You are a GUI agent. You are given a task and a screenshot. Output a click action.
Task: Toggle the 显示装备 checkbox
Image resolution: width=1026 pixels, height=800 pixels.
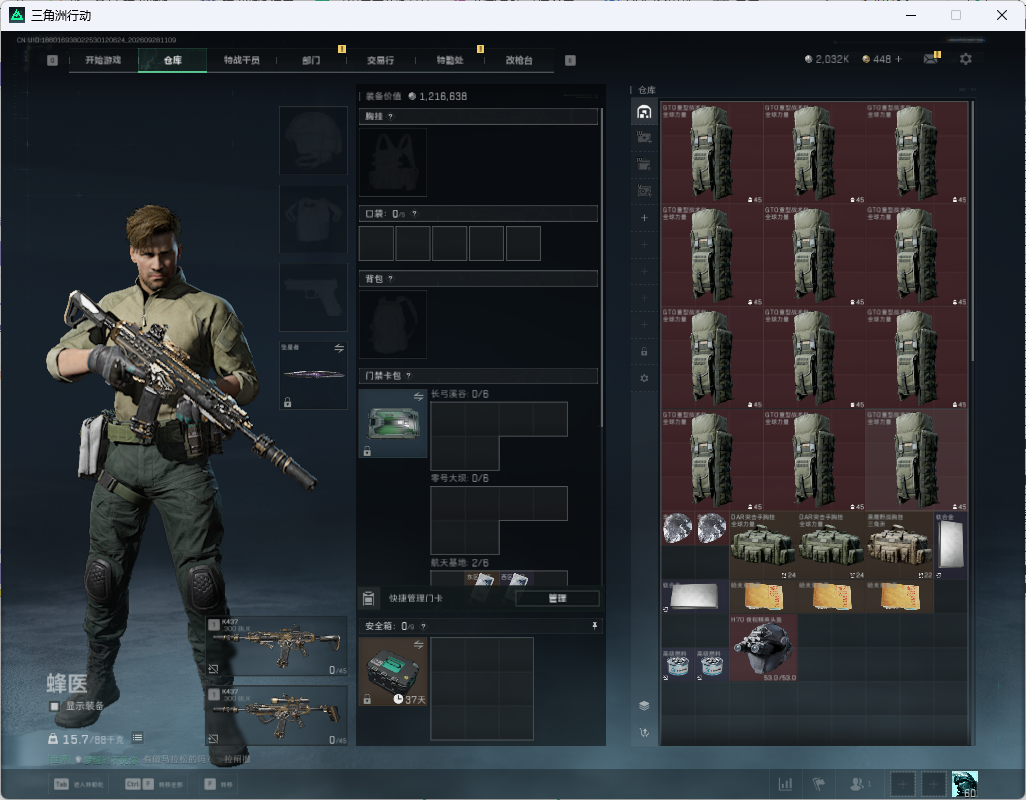(x=54, y=706)
